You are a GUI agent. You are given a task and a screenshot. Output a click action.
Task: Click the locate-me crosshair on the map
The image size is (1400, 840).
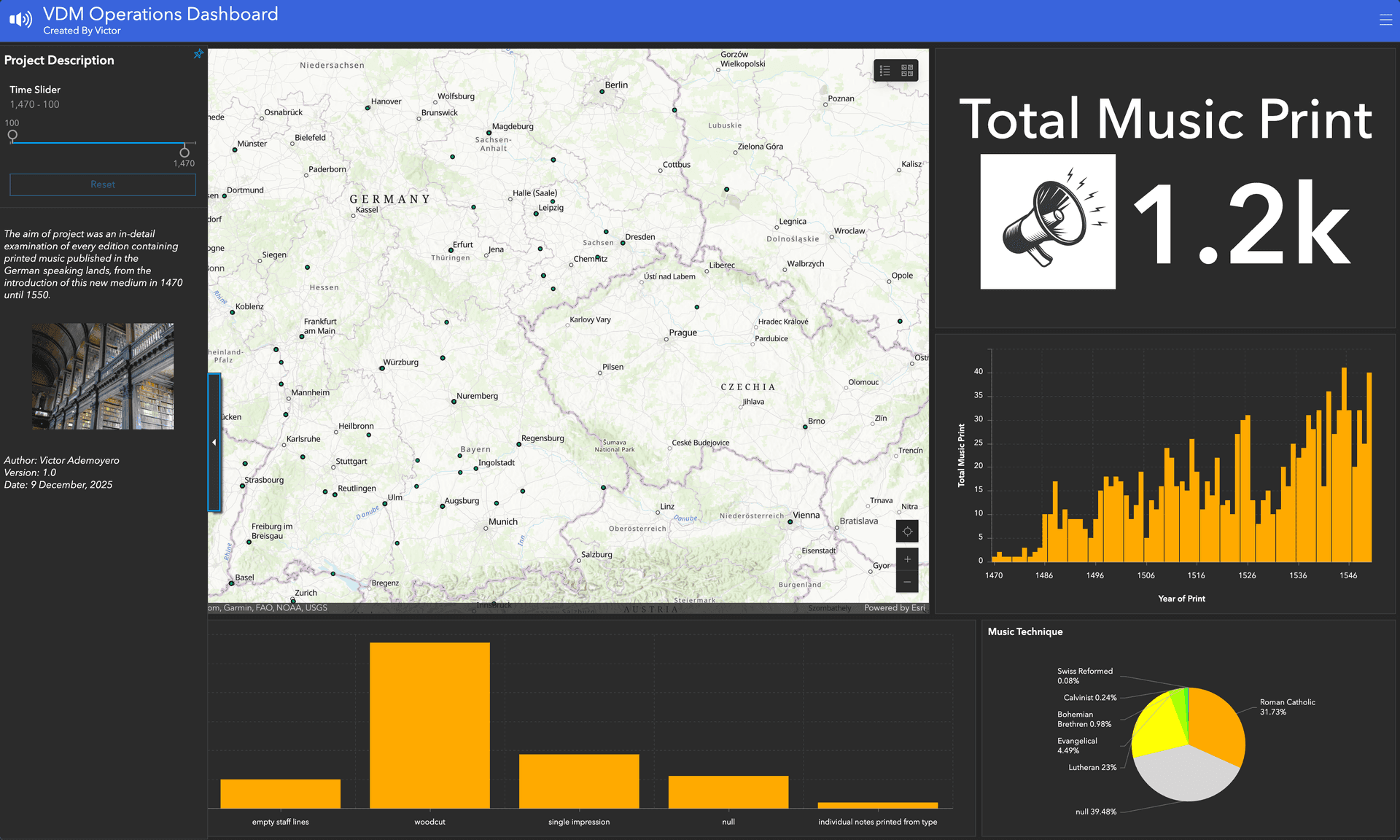[x=906, y=531]
